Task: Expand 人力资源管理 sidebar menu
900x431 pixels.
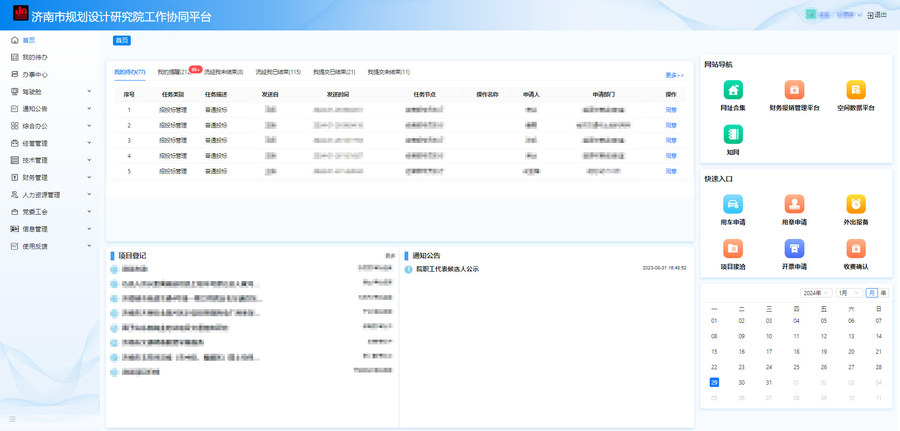Action: (50, 195)
